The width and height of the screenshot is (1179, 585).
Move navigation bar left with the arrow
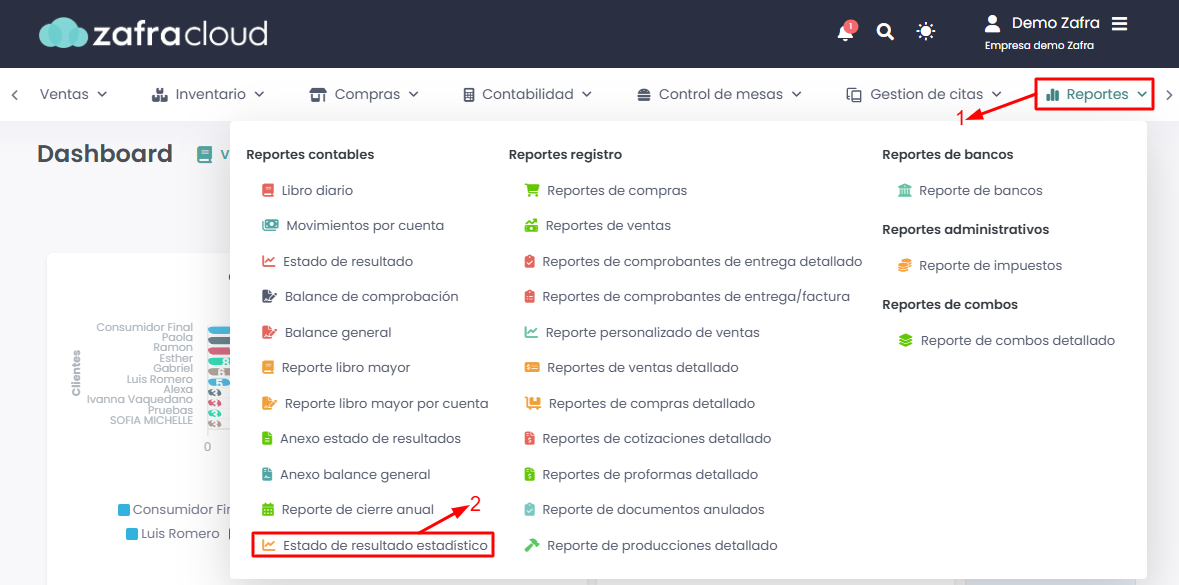pos(15,94)
